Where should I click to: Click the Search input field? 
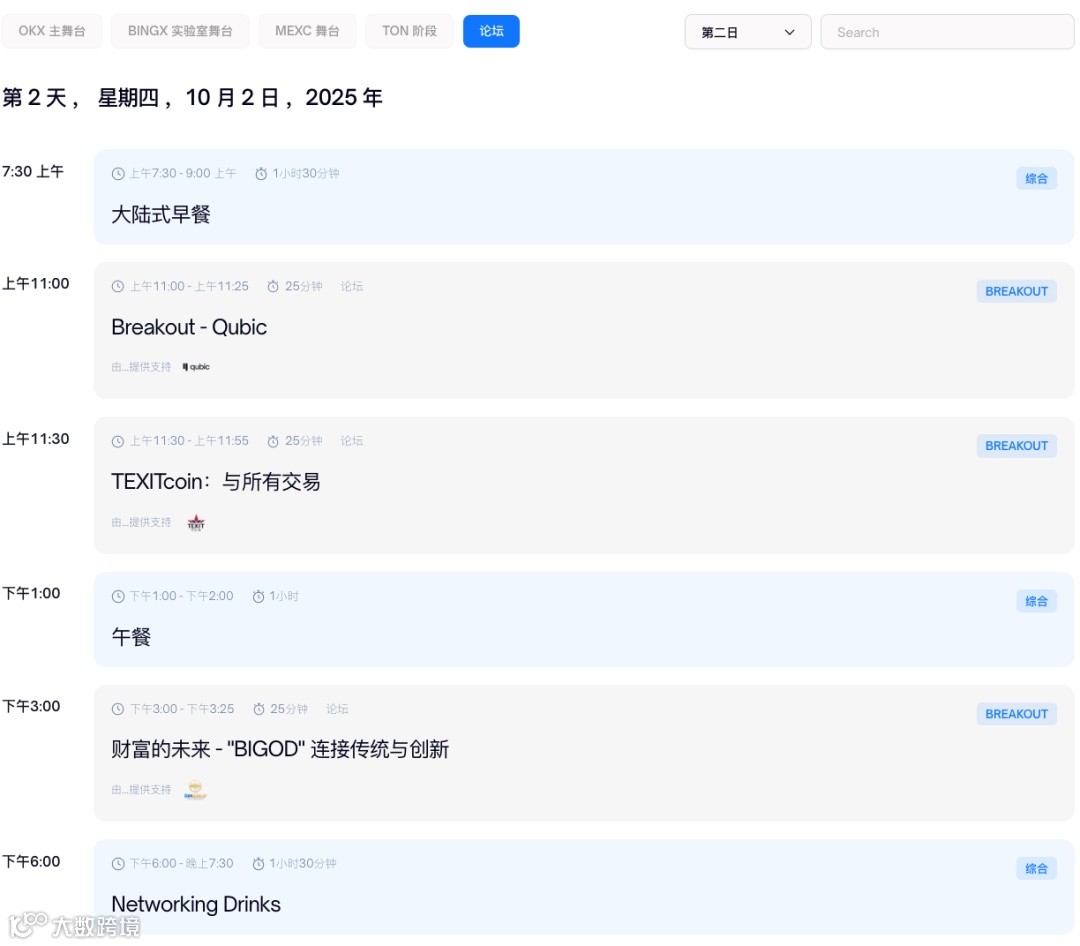947,32
